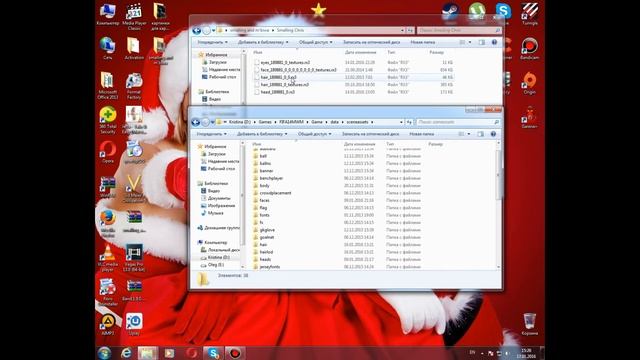The width and height of the screenshot is (640, 360).
Task: Click Записать на оптический диск in the sceneassets window
Action: point(370,134)
